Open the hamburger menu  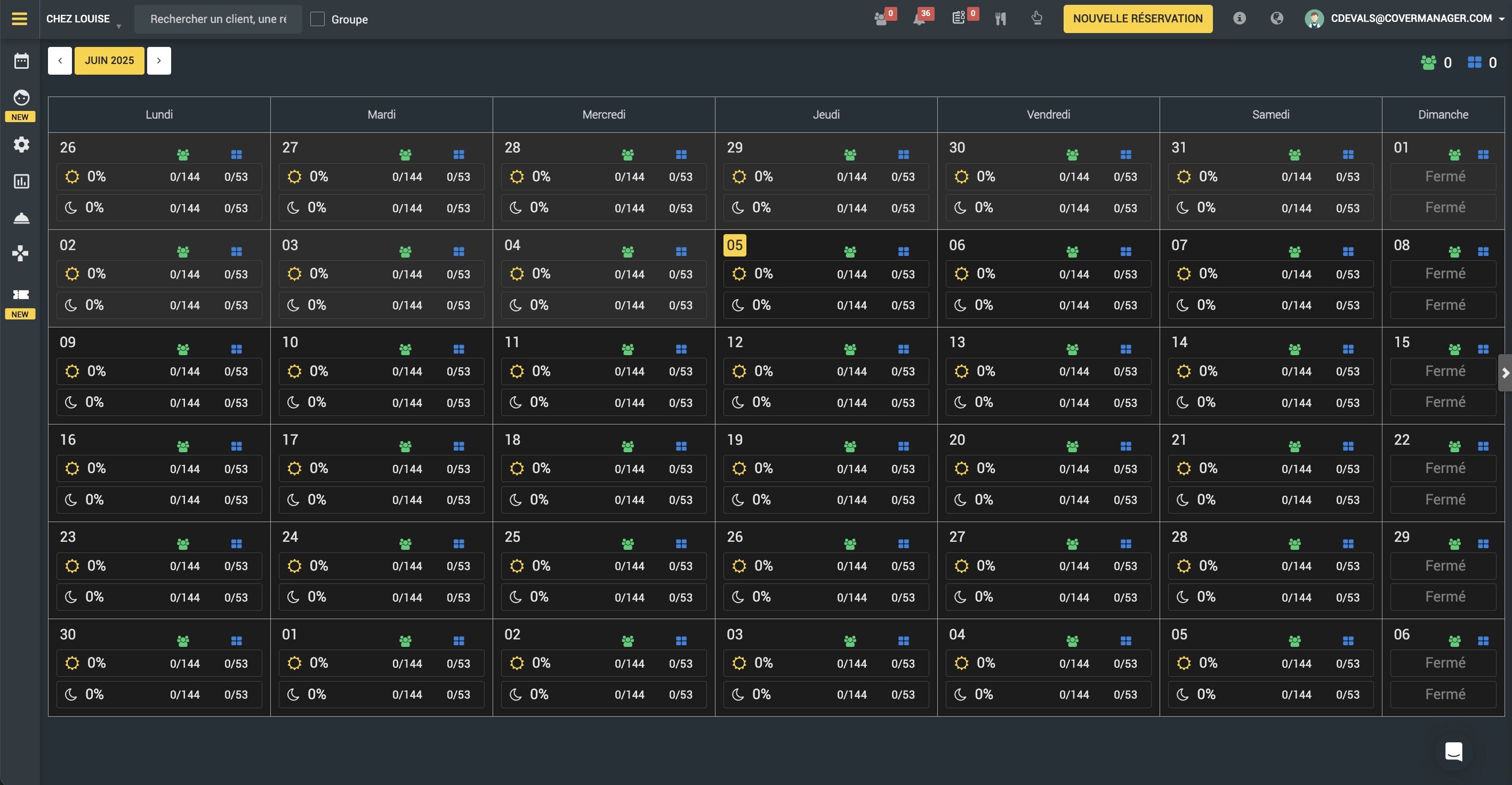click(x=19, y=19)
